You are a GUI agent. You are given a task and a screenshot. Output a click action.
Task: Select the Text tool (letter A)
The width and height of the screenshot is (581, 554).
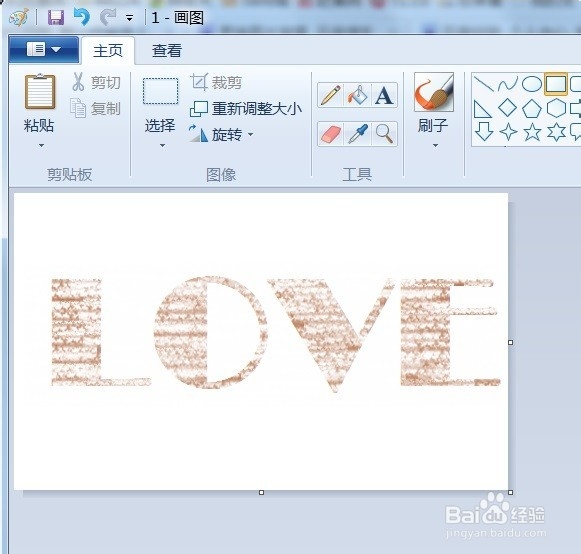384,95
